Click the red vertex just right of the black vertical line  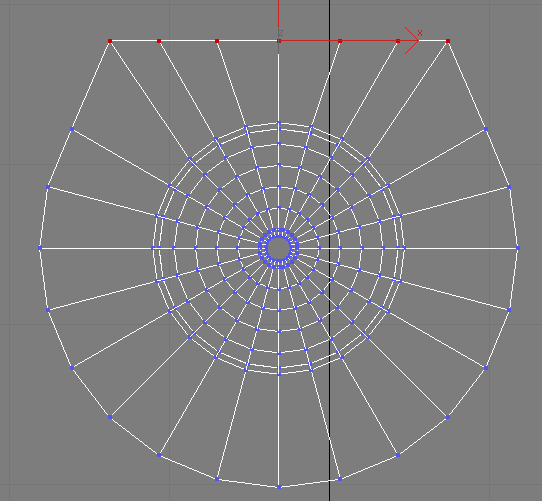[x=340, y=41]
